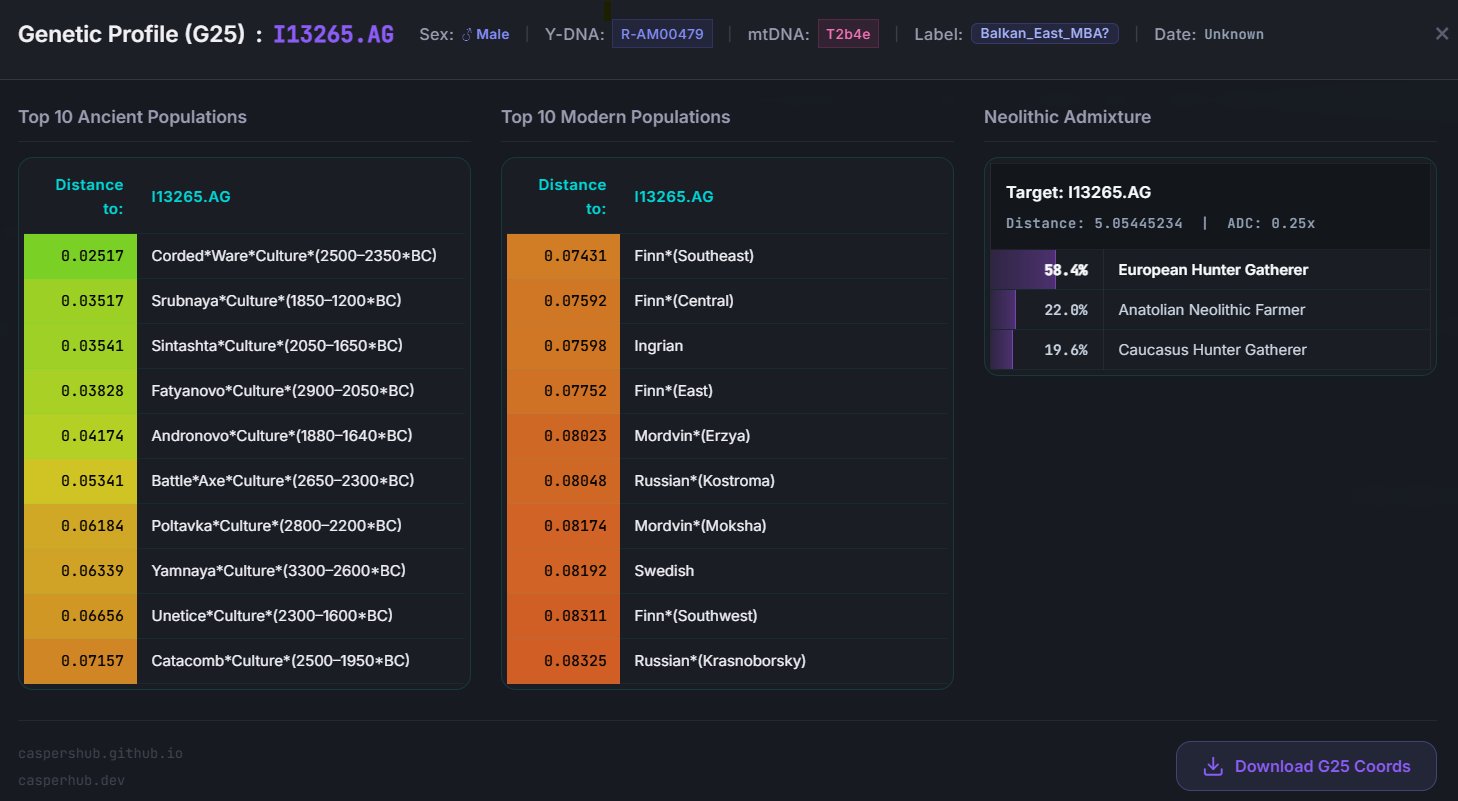Viewport: 1458px width, 801px height.
Task: Close the Genetic Profile dialog
Action: pos(1441,34)
